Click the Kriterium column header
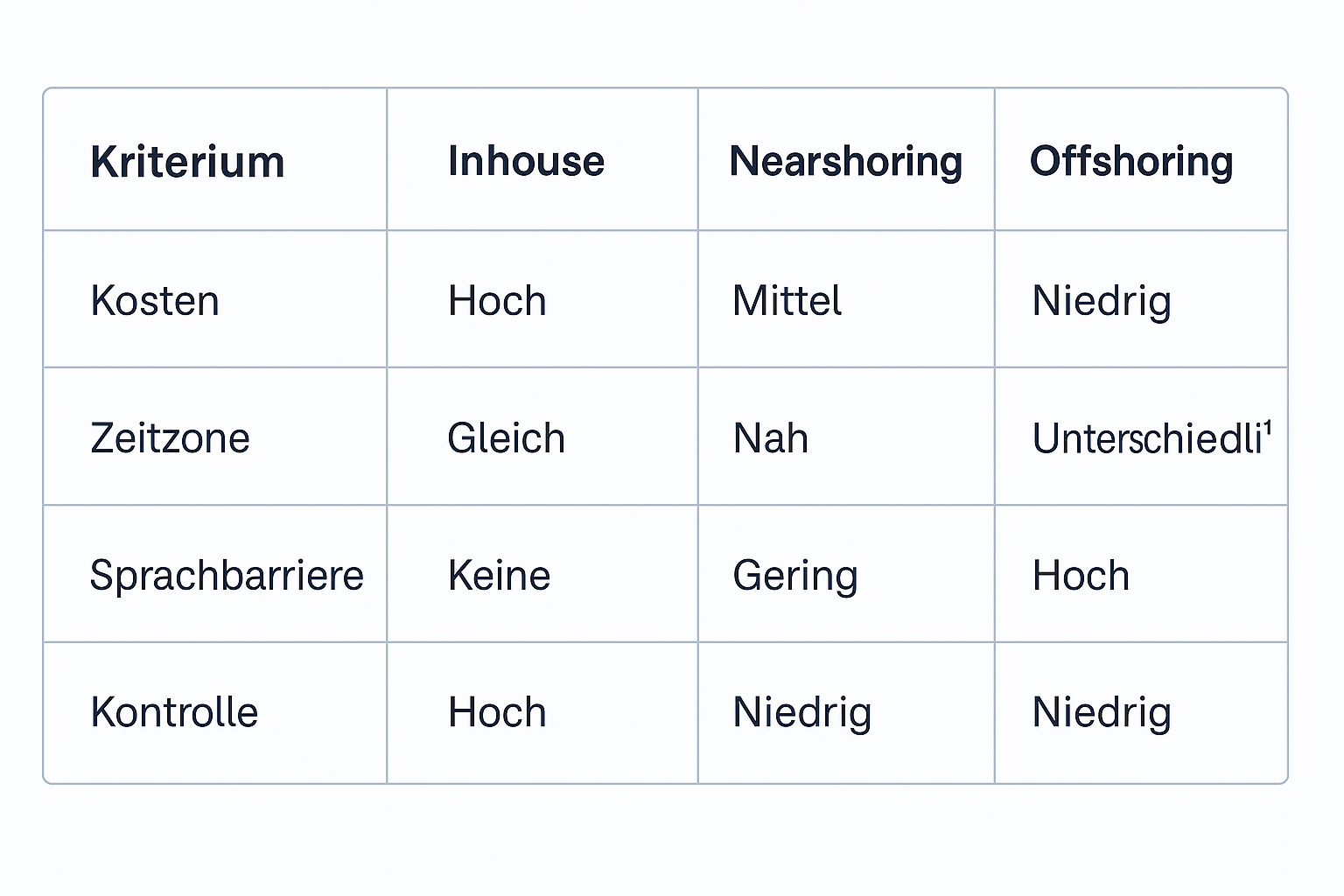Screen dimensions: 1344x896 tap(187, 163)
